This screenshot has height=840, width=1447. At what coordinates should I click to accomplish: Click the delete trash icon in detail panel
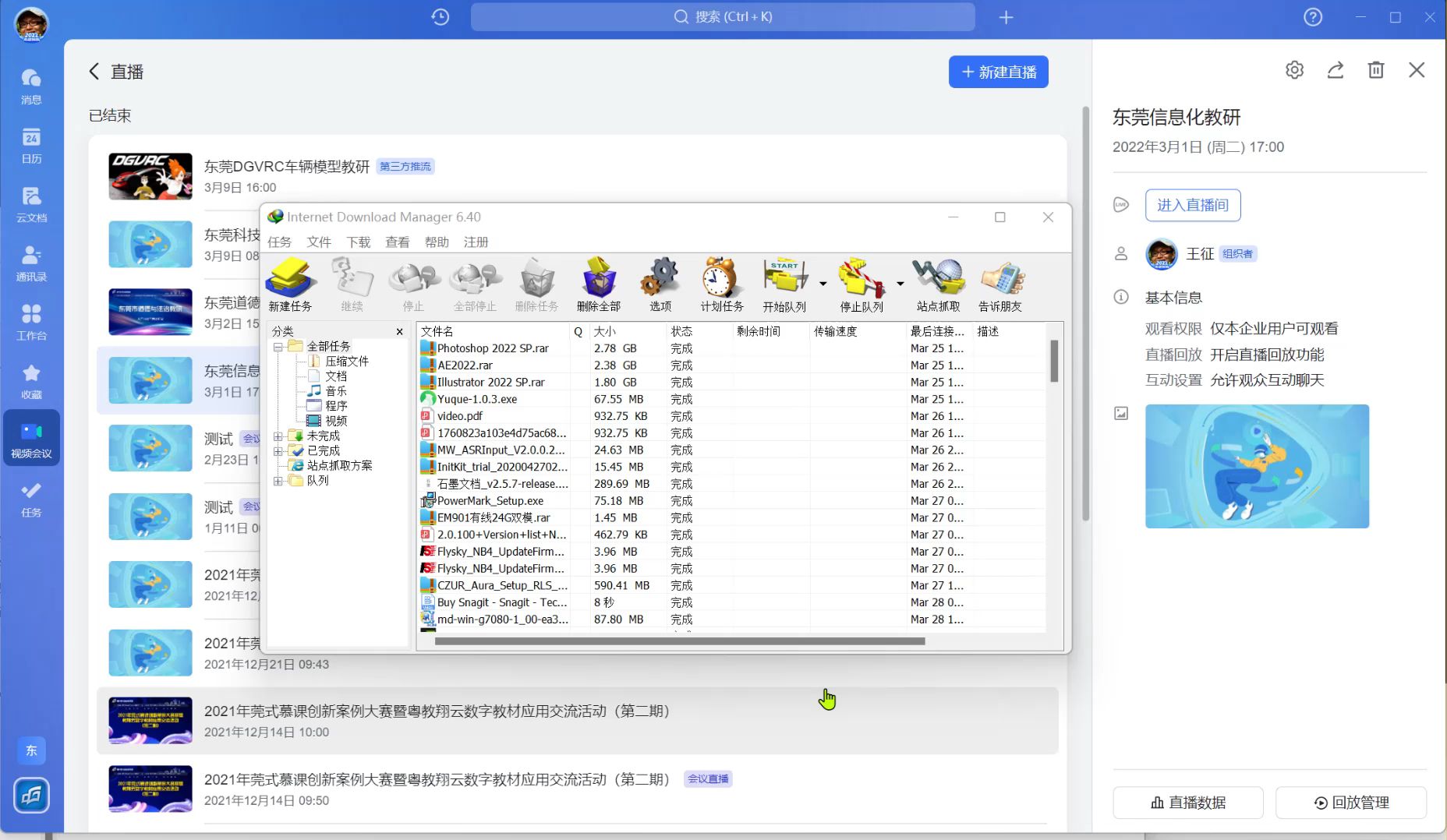click(x=1376, y=70)
